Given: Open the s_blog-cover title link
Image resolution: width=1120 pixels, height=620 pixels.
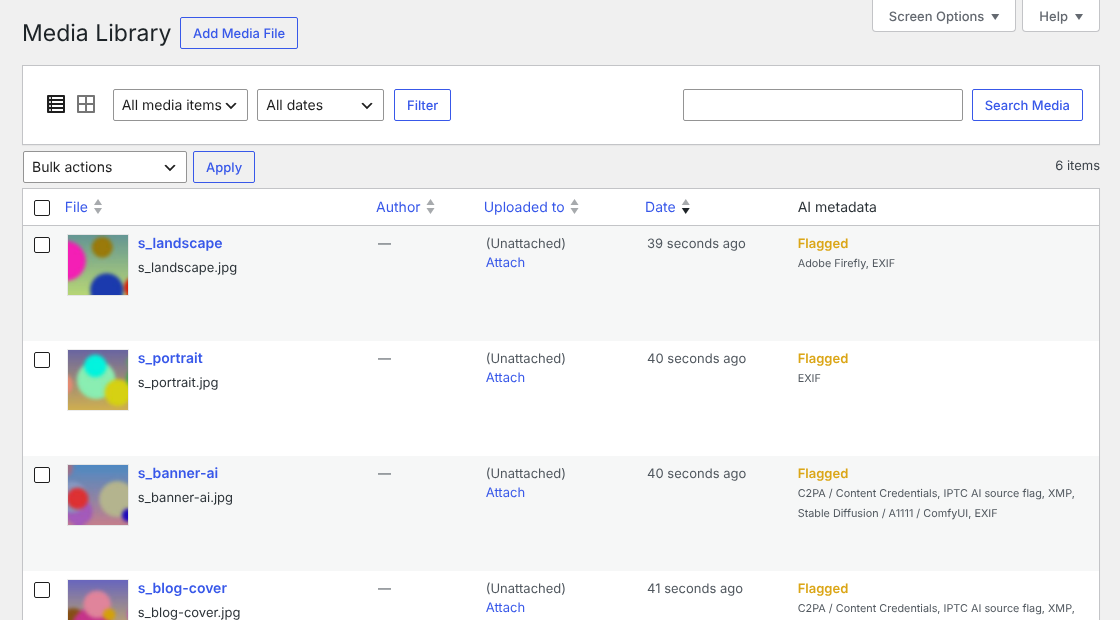Looking at the screenshot, I should coord(182,589).
